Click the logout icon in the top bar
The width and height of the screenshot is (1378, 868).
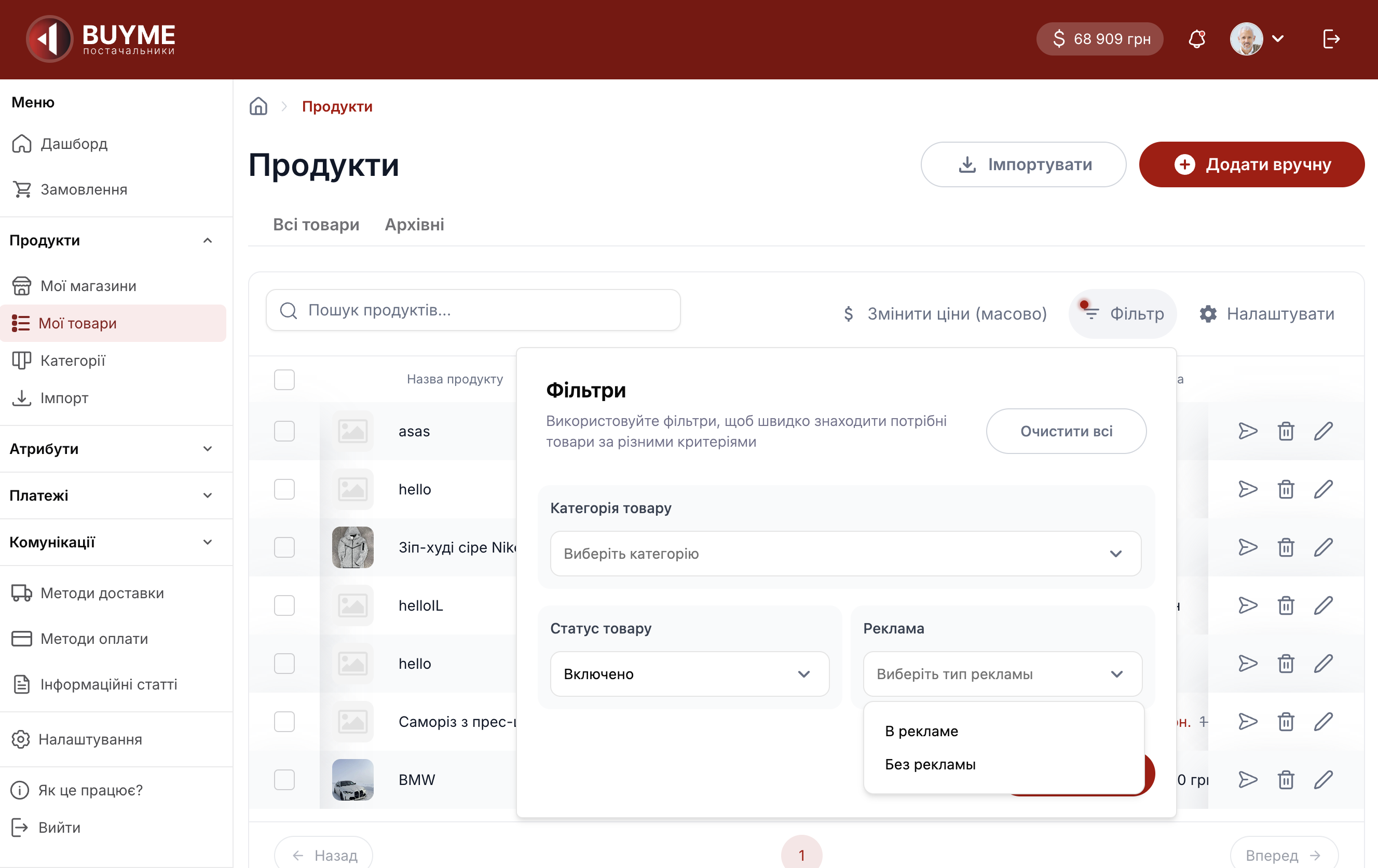pos(1331,38)
